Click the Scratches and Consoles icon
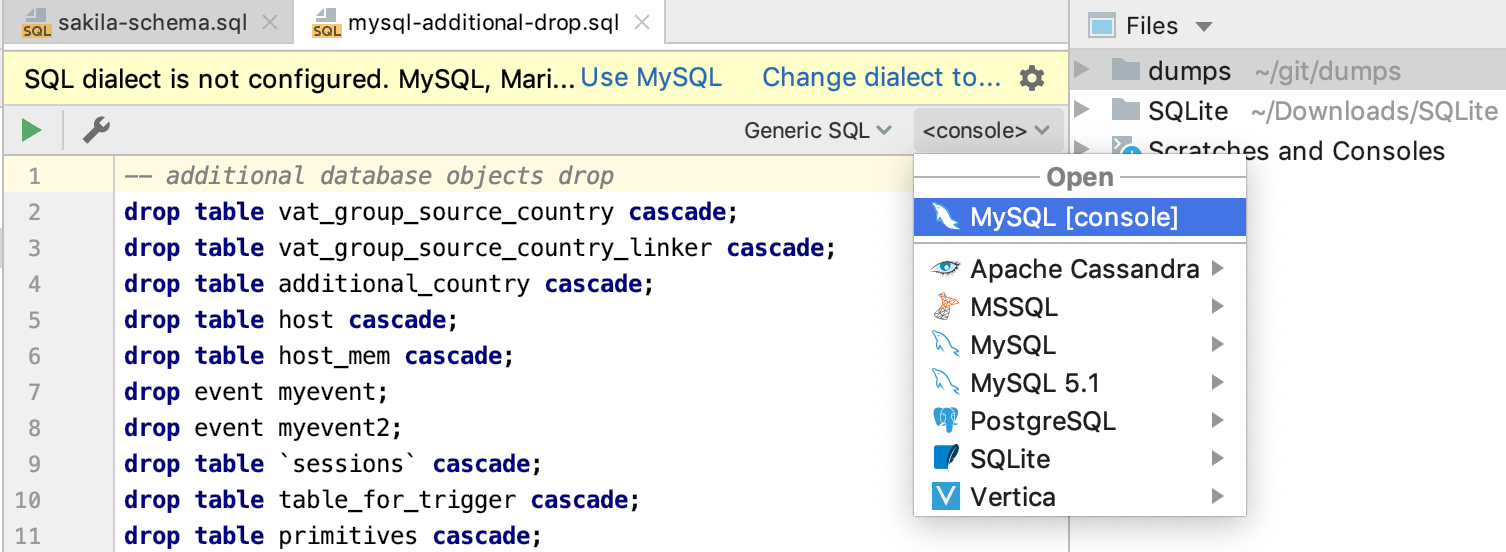This screenshot has height=552, width=1506. [x=1126, y=150]
